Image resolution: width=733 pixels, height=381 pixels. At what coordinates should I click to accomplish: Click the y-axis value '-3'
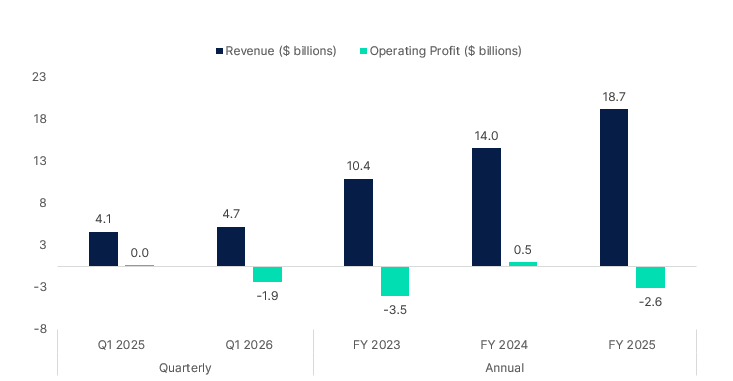tap(41, 287)
